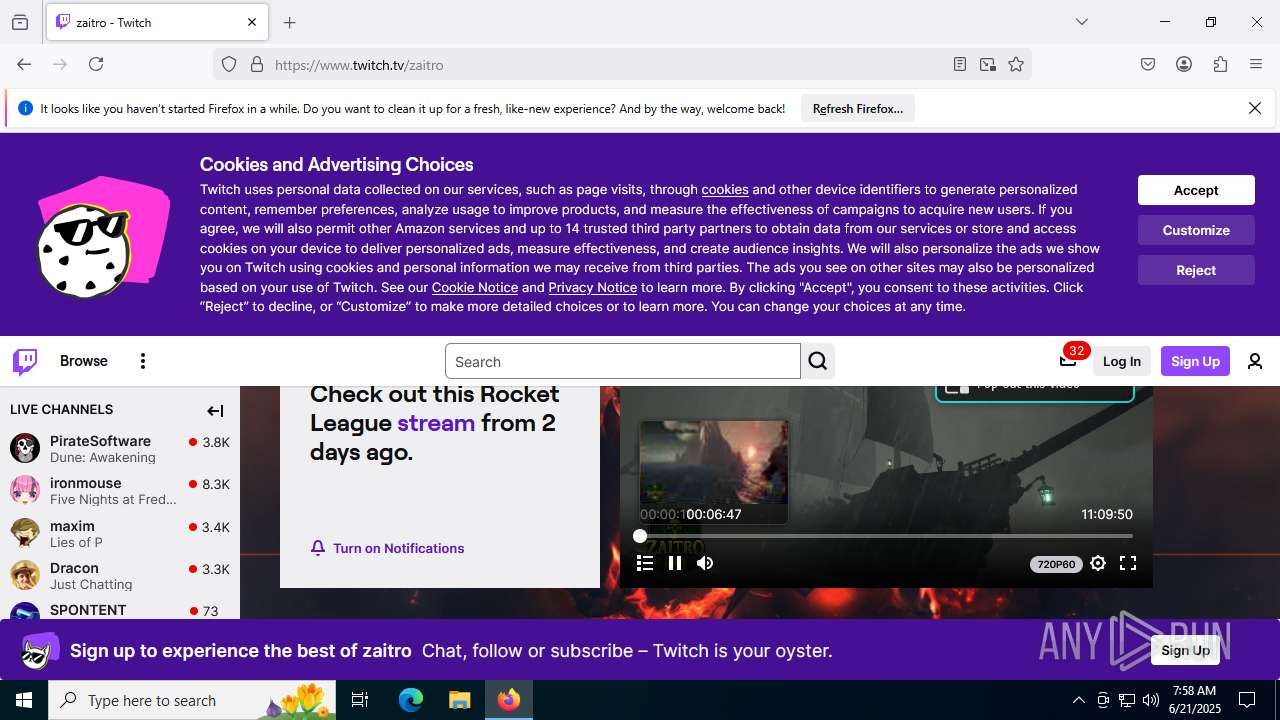1280x720 pixels.
Task: Click the PirateSoftware channel name
Action: pos(100,441)
